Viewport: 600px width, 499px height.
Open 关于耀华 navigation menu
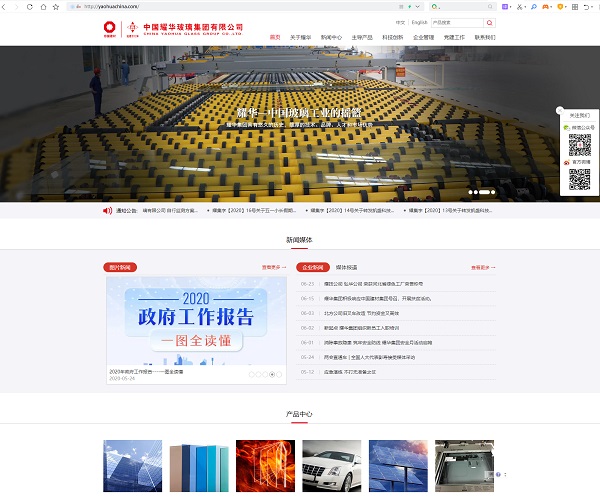[x=300, y=37]
